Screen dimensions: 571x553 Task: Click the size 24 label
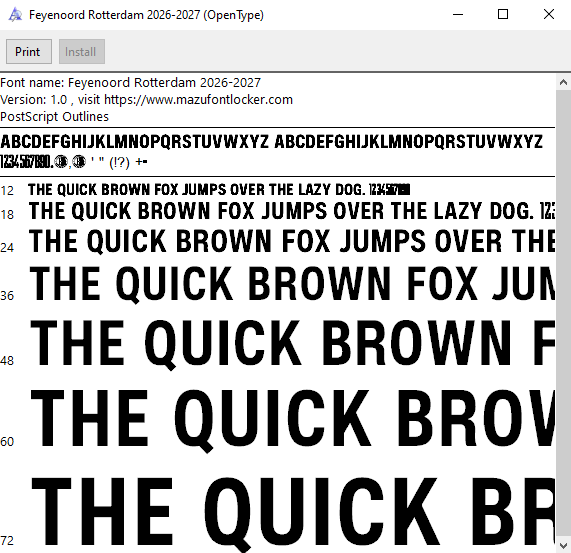[7, 248]
